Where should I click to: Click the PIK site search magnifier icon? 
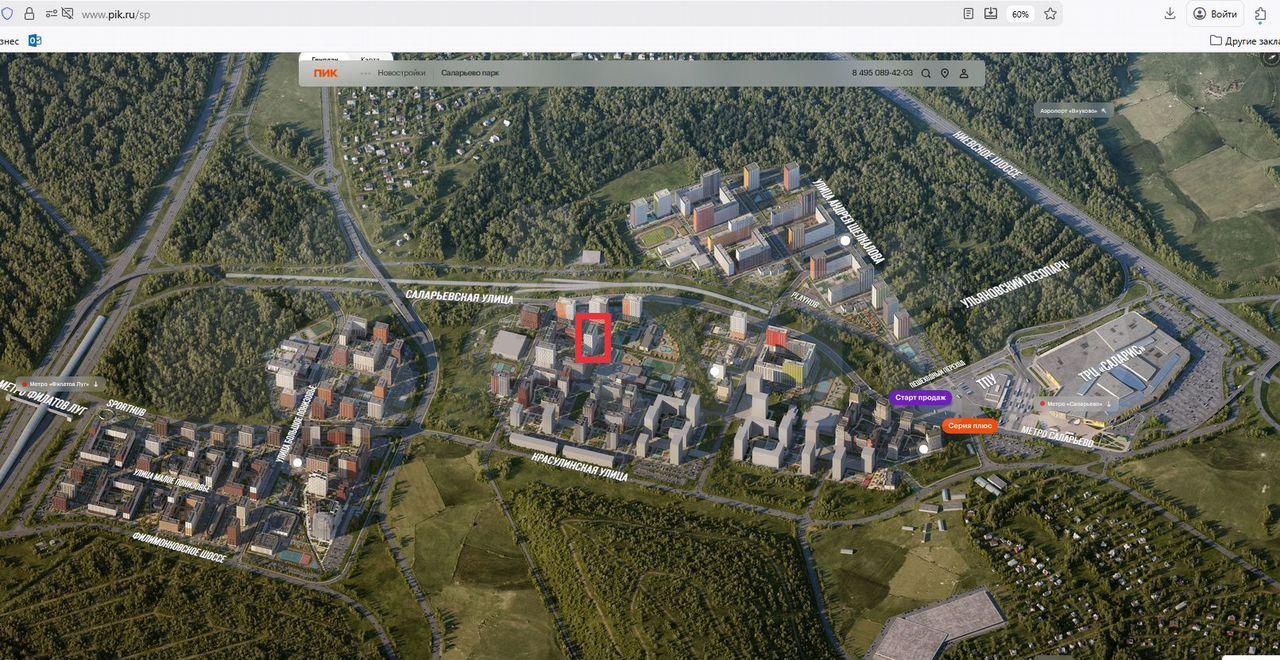coord(926,73)
